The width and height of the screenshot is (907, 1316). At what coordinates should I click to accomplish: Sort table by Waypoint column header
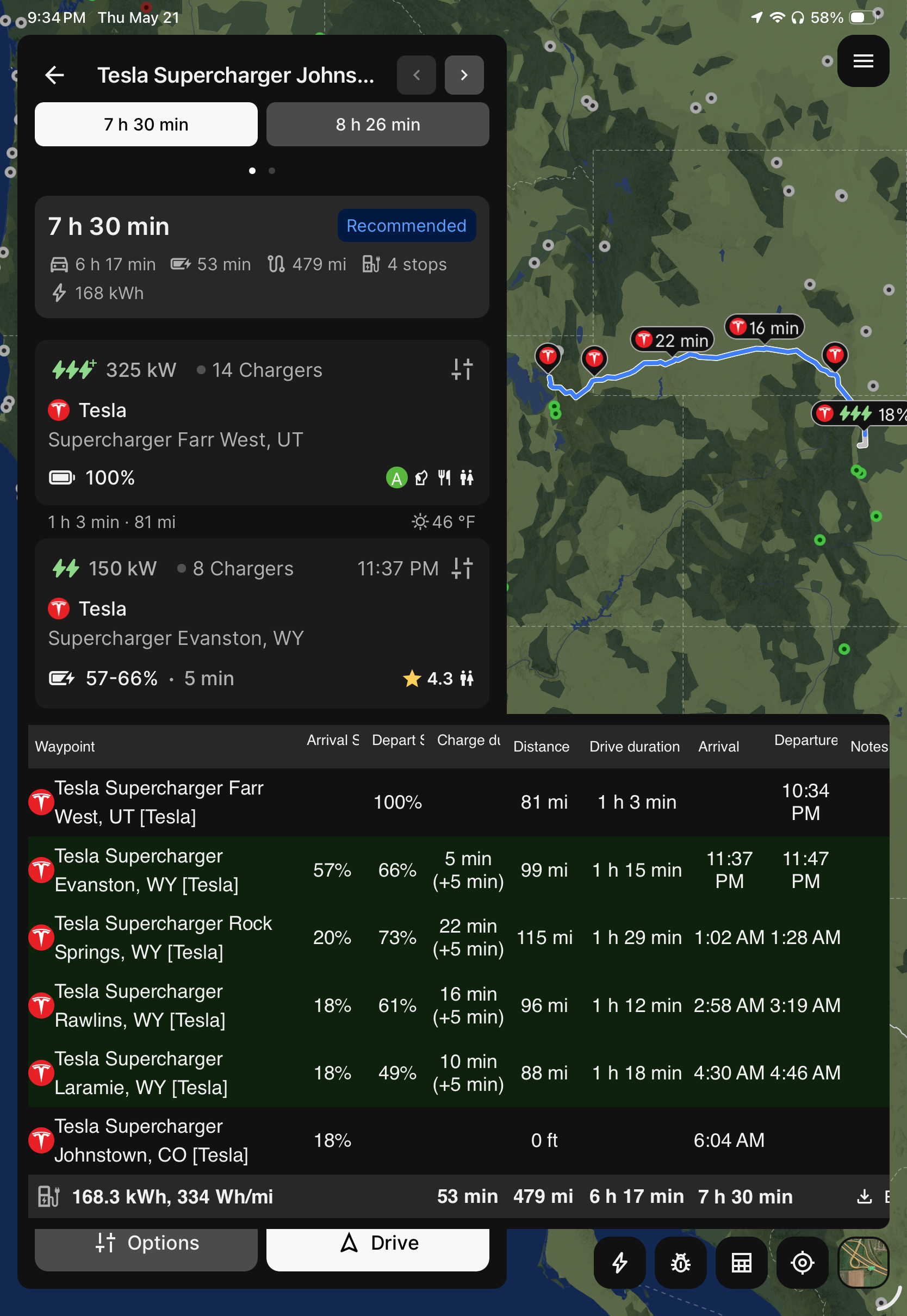(x=65, y=747)
